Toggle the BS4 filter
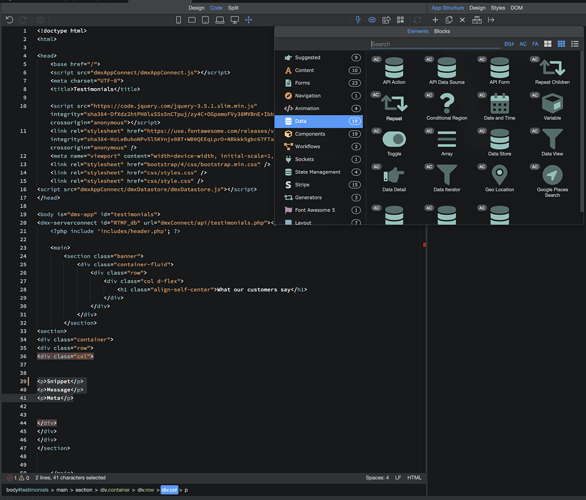 509,44
